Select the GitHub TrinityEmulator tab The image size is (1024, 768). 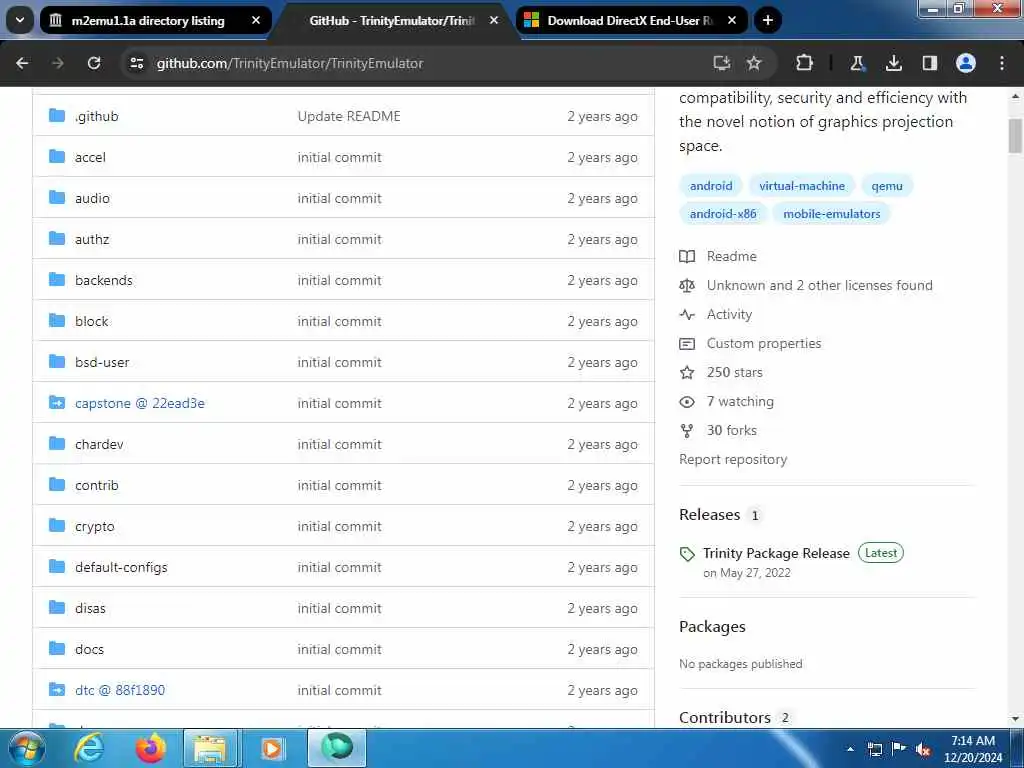pyautogui.click(x=393, y=20)
